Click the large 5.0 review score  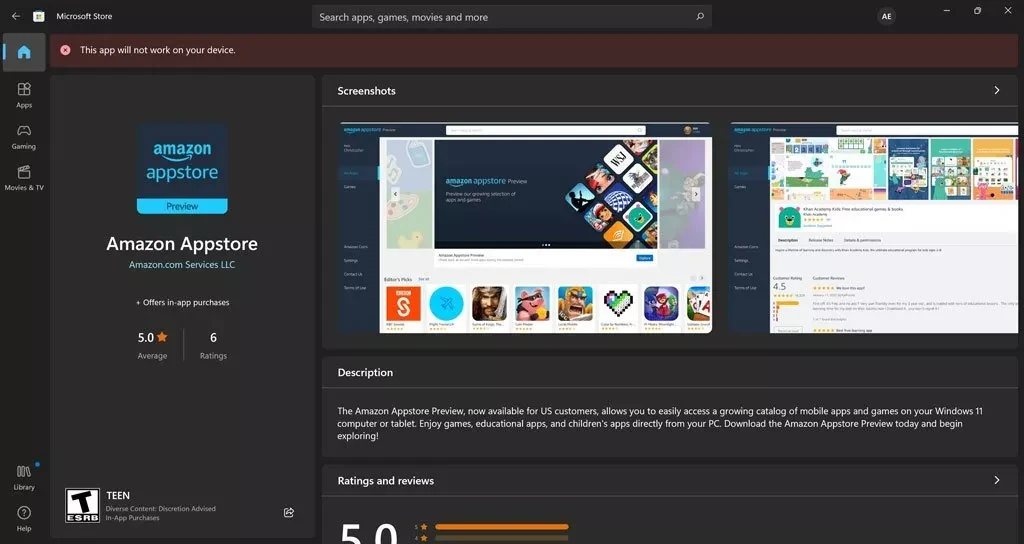coord(369,532)
